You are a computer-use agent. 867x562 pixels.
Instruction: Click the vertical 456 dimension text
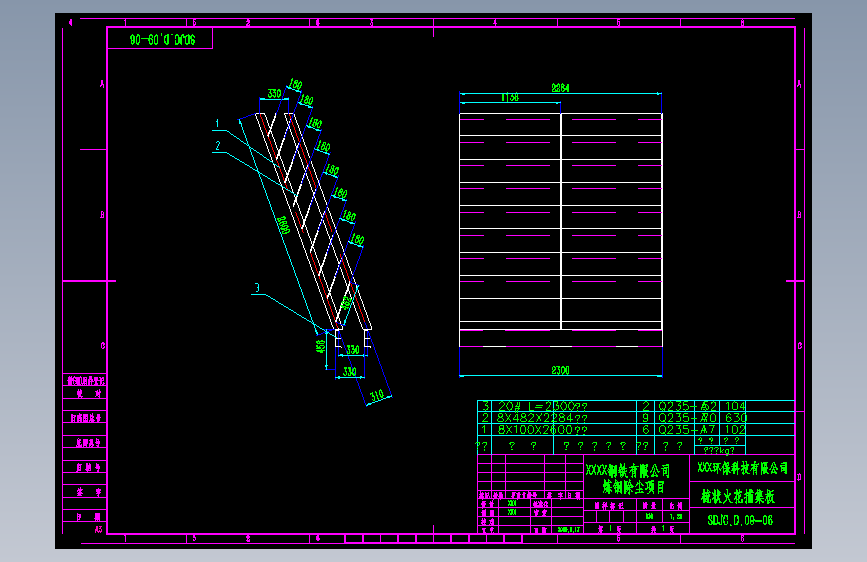(320, 346)
